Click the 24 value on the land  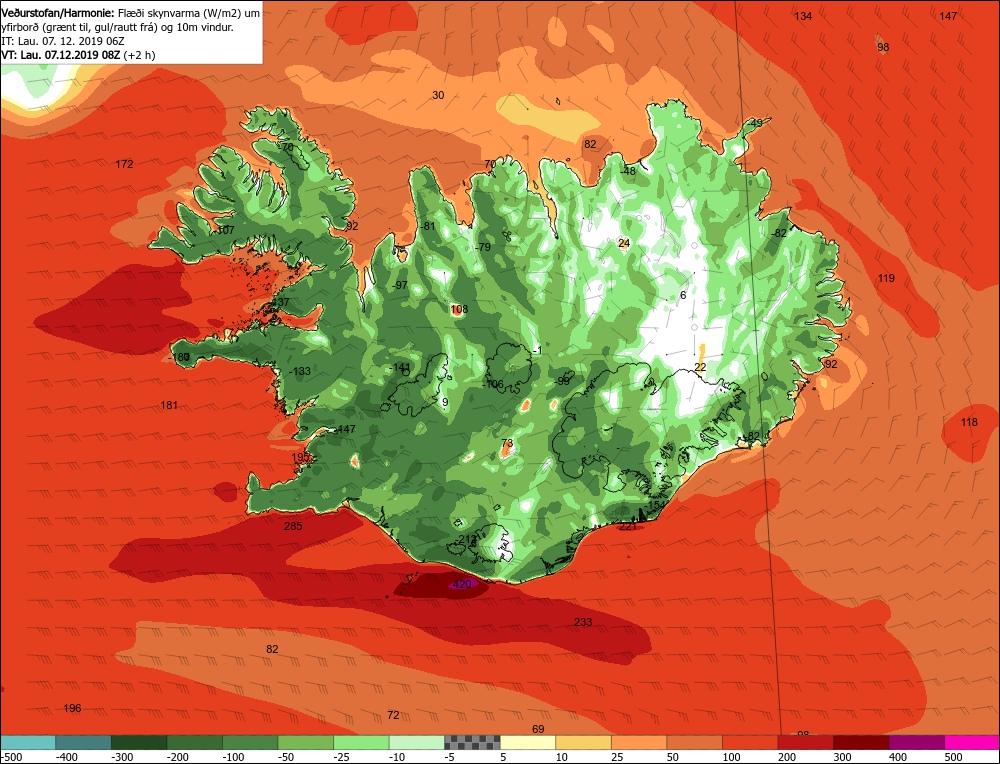point(624,243)
